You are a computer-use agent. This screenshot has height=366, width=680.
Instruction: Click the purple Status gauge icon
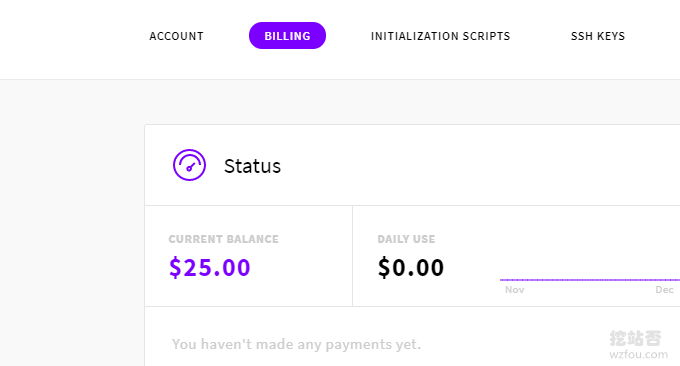[189, 165]
